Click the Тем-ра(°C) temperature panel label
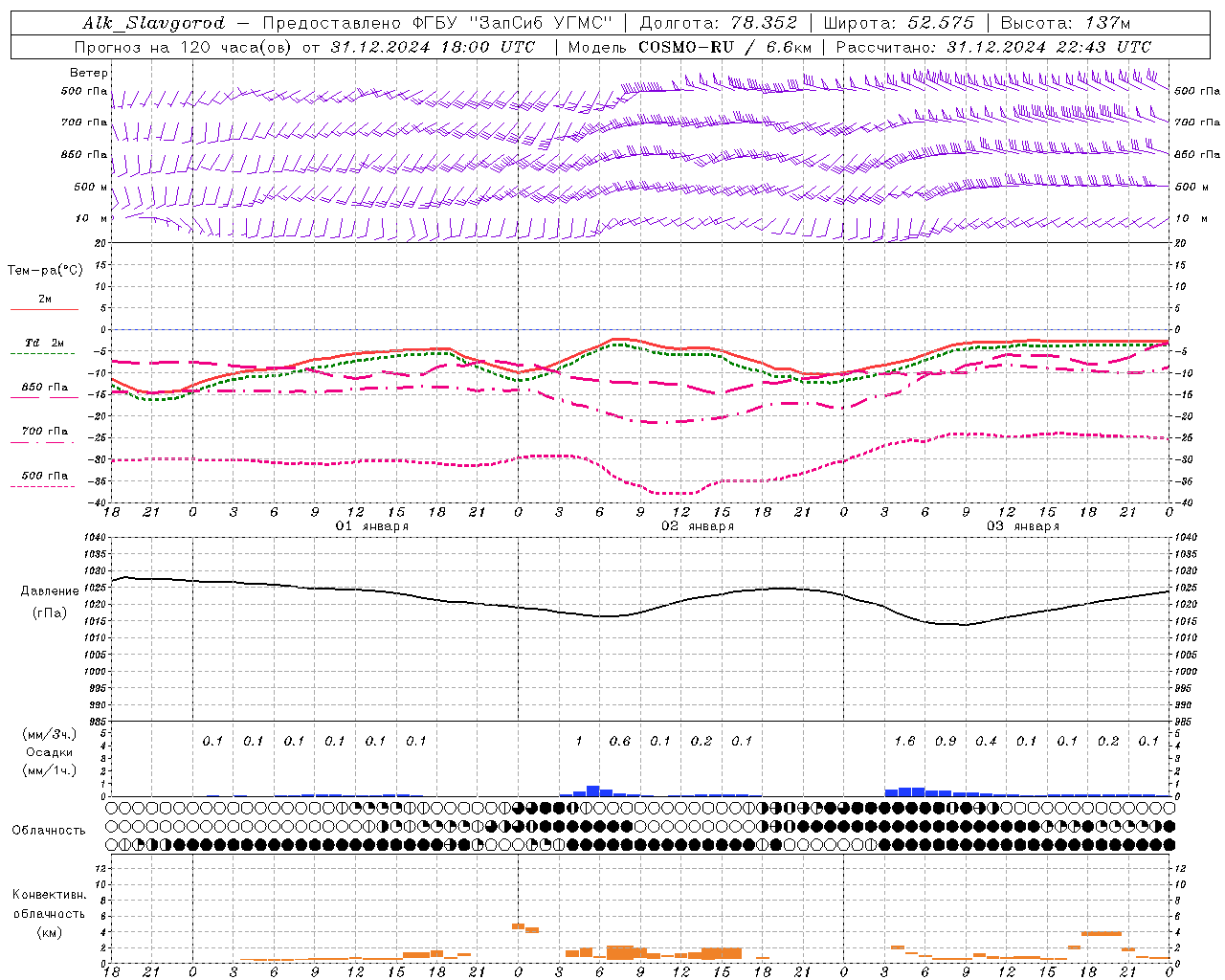Viewport: 1225px width, 980px height. (45, 271)
